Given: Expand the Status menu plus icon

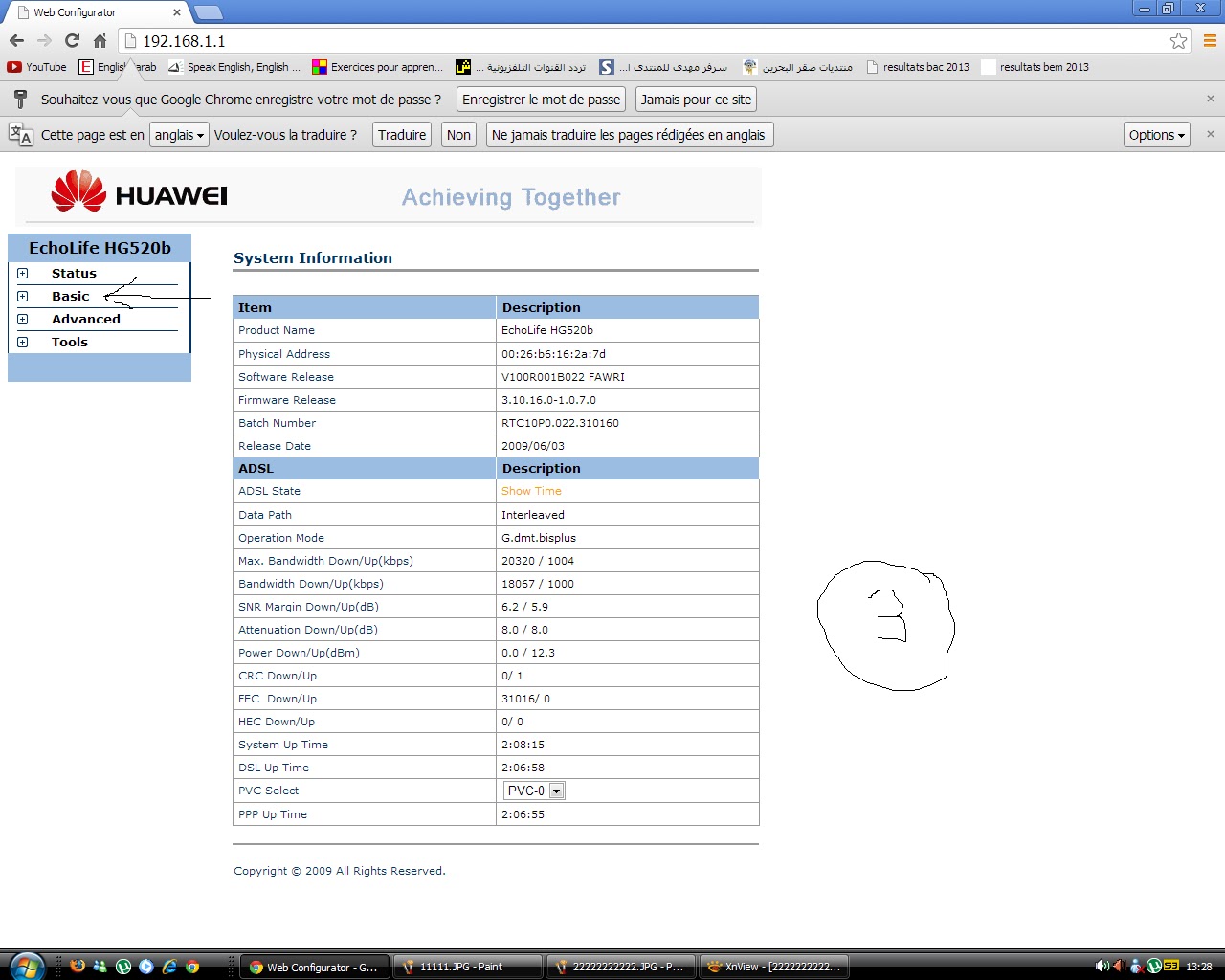Looking at the screenshot, I should (x=23, y=273).
